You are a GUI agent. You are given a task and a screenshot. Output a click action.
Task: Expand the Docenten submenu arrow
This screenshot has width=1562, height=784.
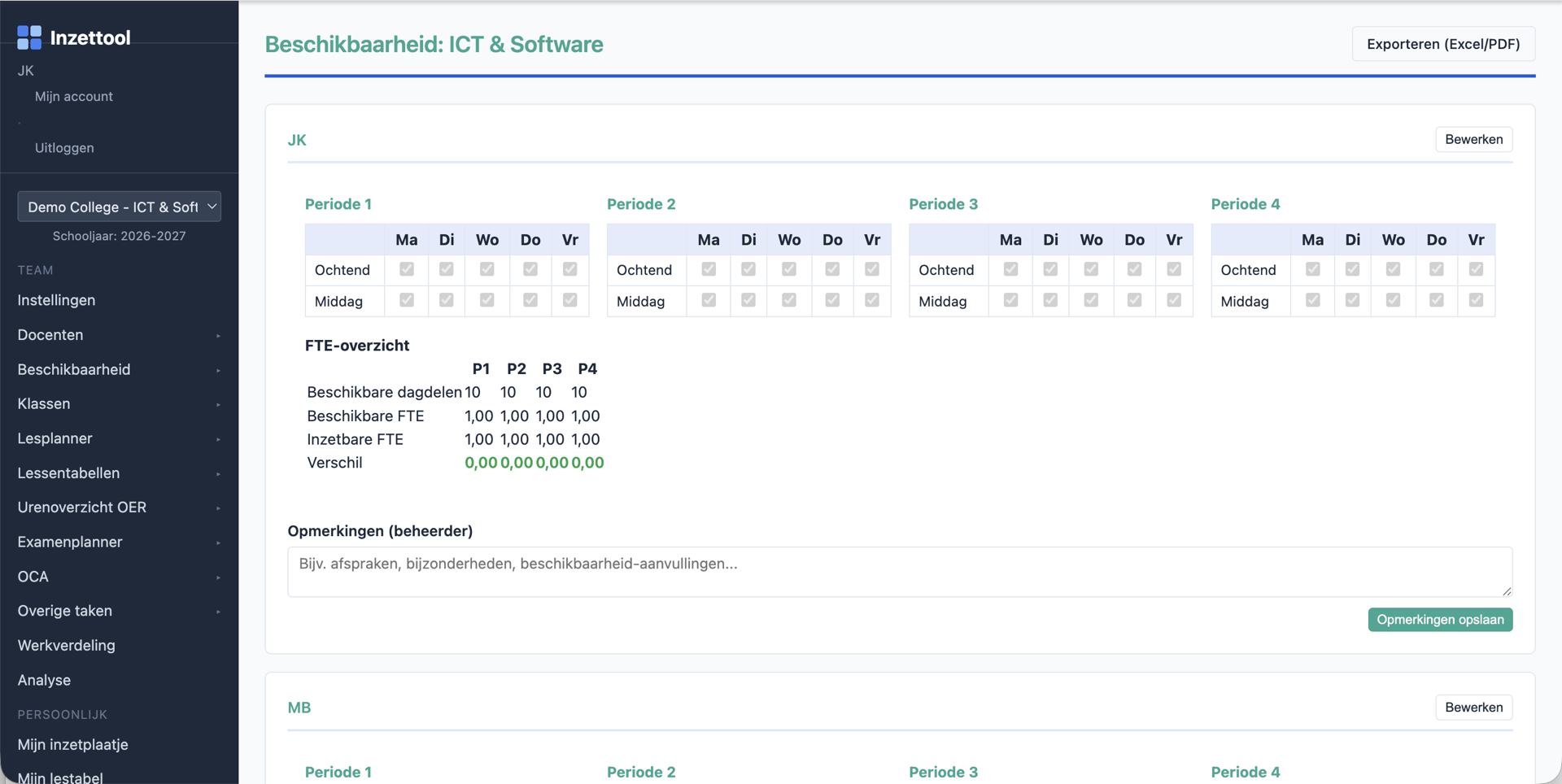(218, 336)
